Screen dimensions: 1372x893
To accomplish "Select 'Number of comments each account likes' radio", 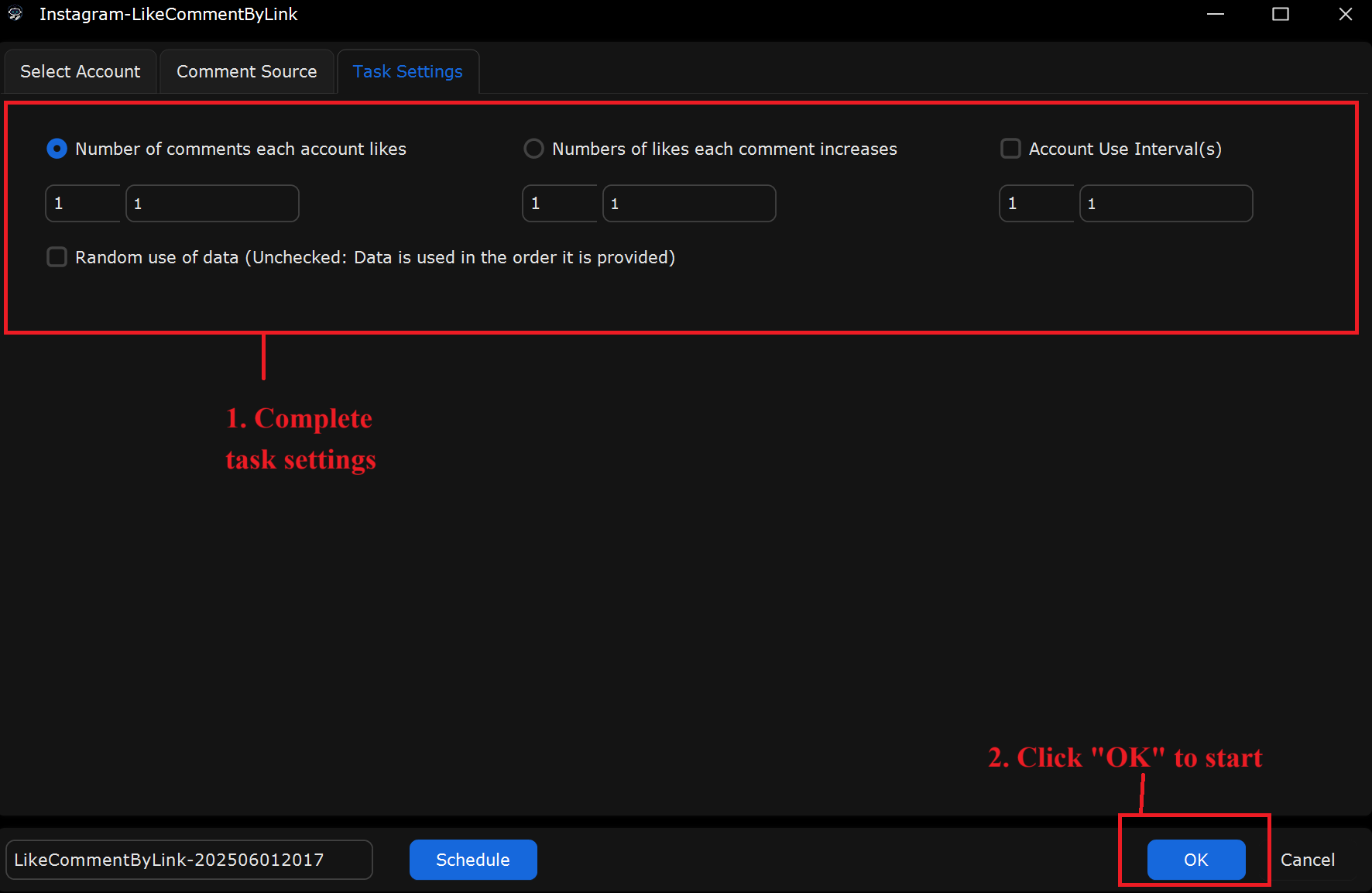I will [x=57, y=149].
